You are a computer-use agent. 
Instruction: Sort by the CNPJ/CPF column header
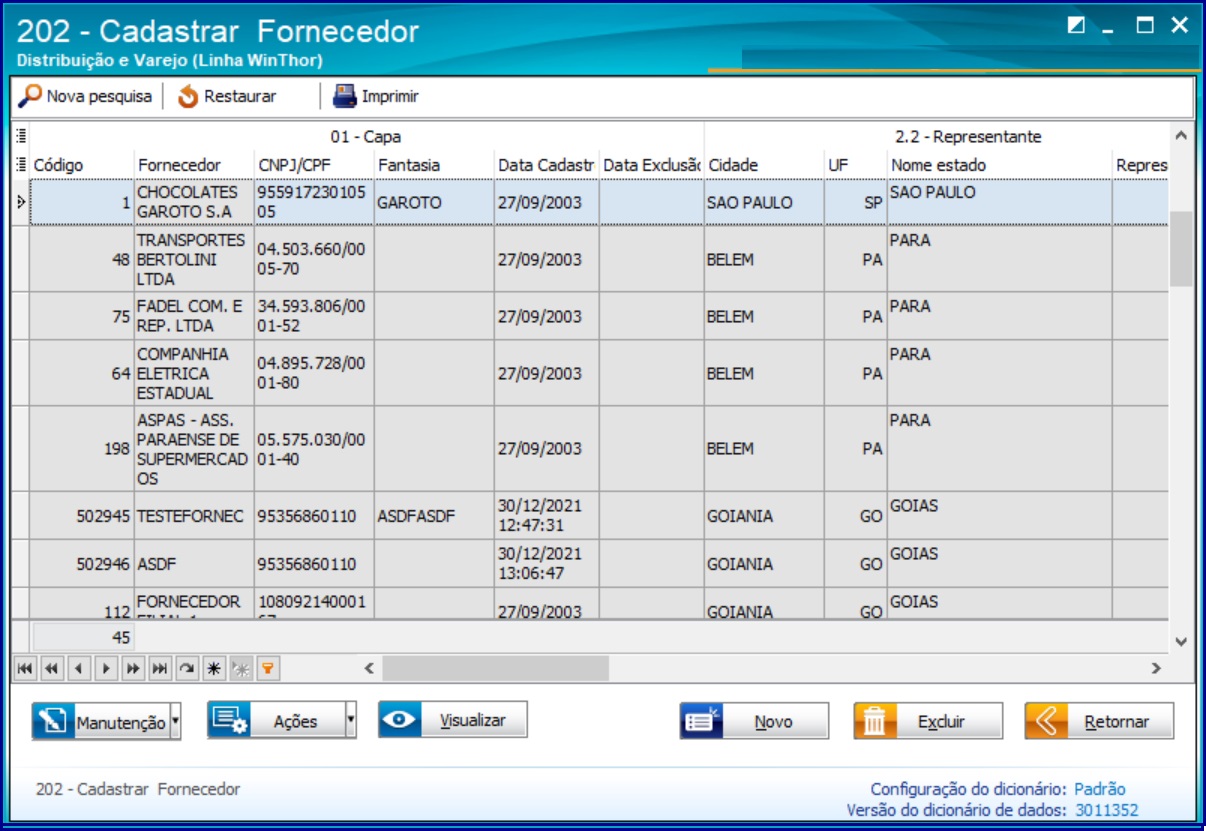coord(314,164)
